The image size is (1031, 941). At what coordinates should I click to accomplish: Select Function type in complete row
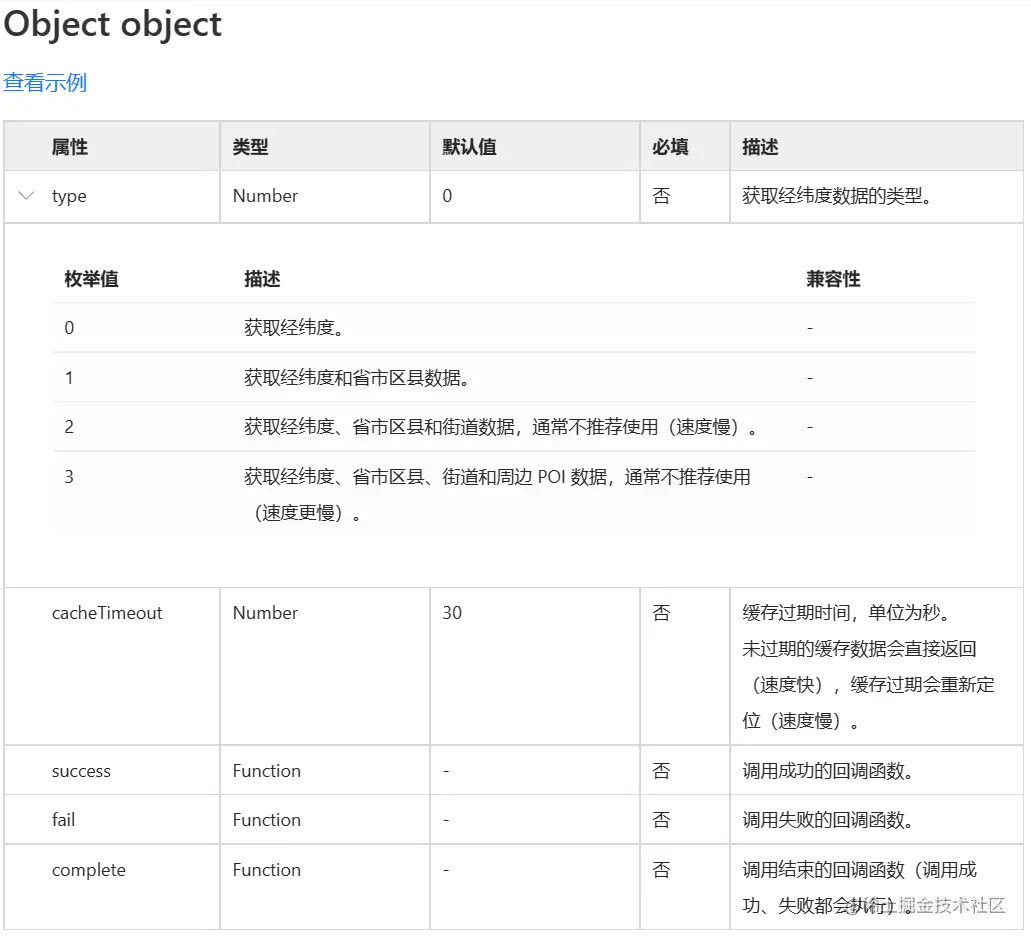[x=266, y=870]
